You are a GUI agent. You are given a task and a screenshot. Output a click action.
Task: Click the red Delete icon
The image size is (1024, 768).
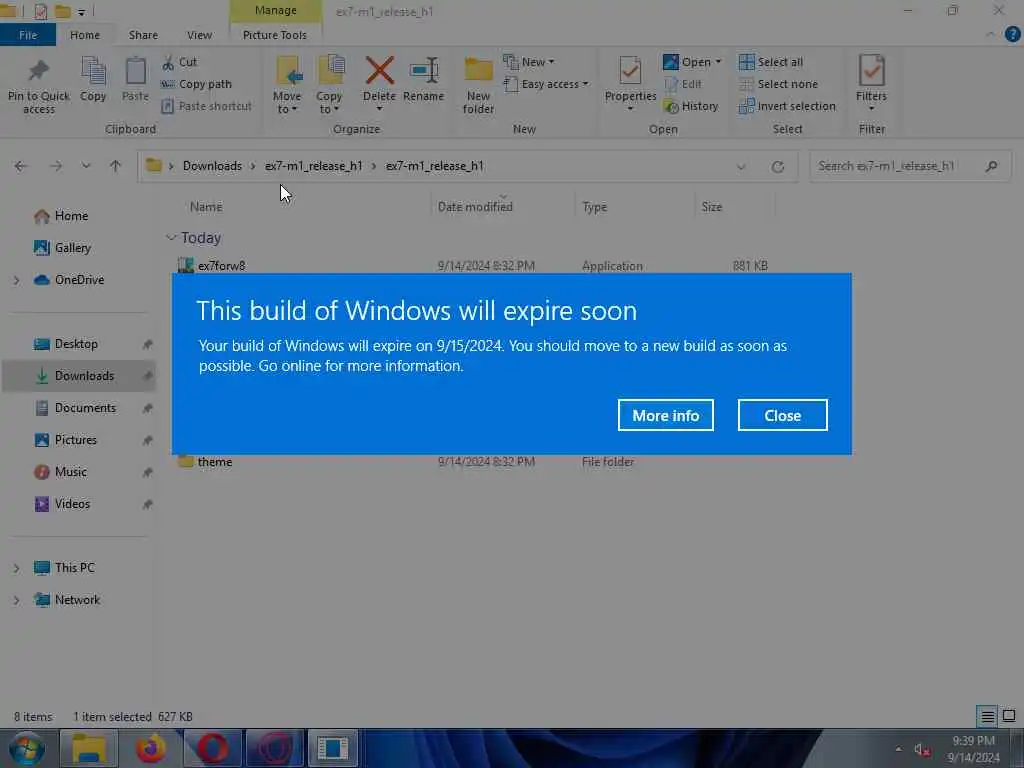[379, 71]
